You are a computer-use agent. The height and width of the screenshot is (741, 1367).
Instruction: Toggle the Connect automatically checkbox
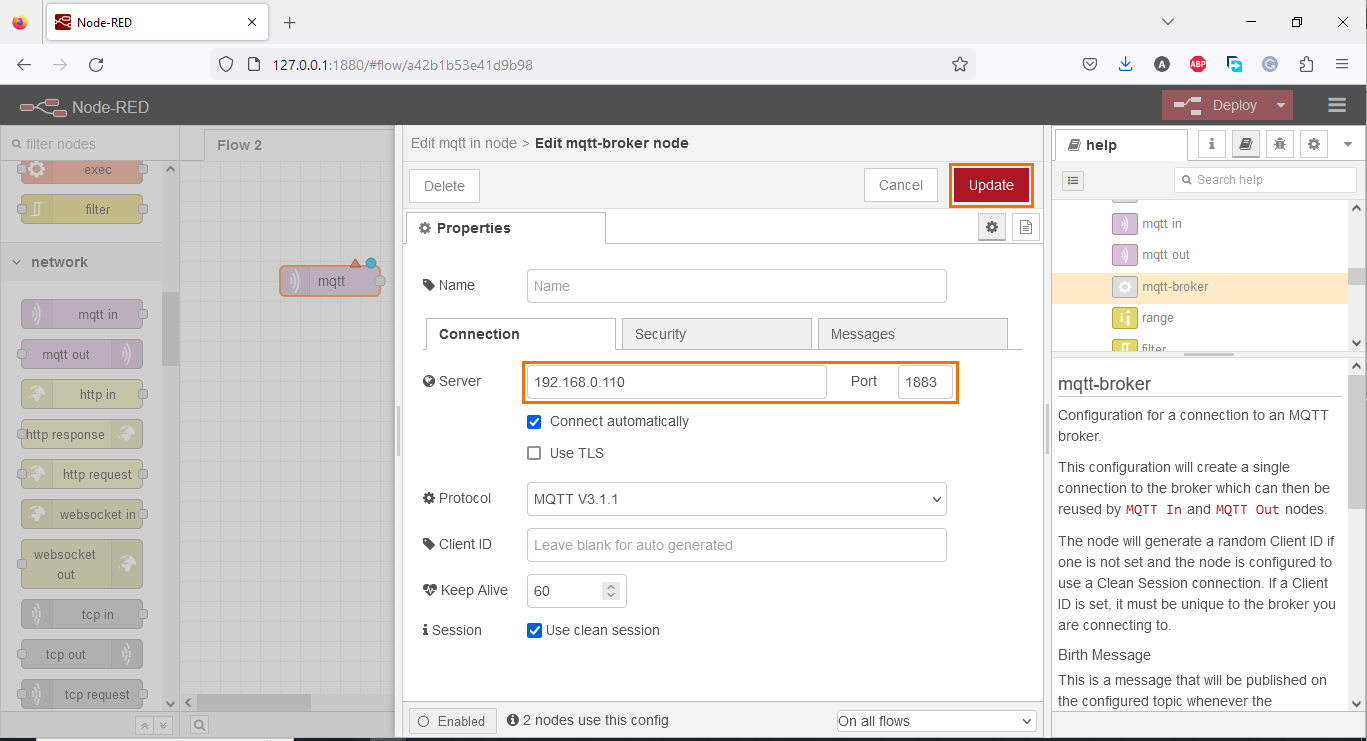(534, 422)
